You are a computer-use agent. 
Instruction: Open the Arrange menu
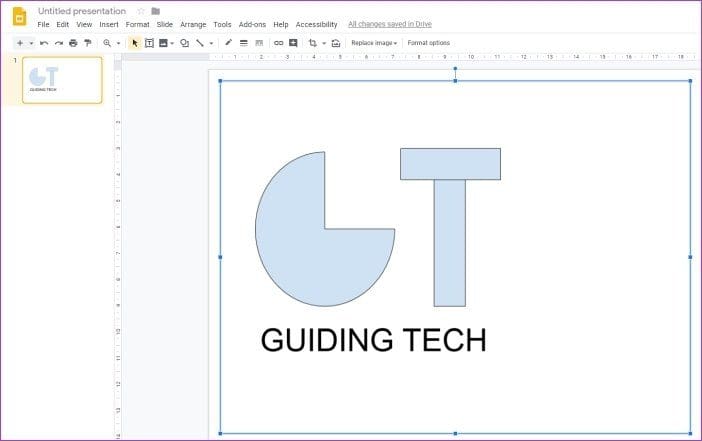click(x=193, y=25)
